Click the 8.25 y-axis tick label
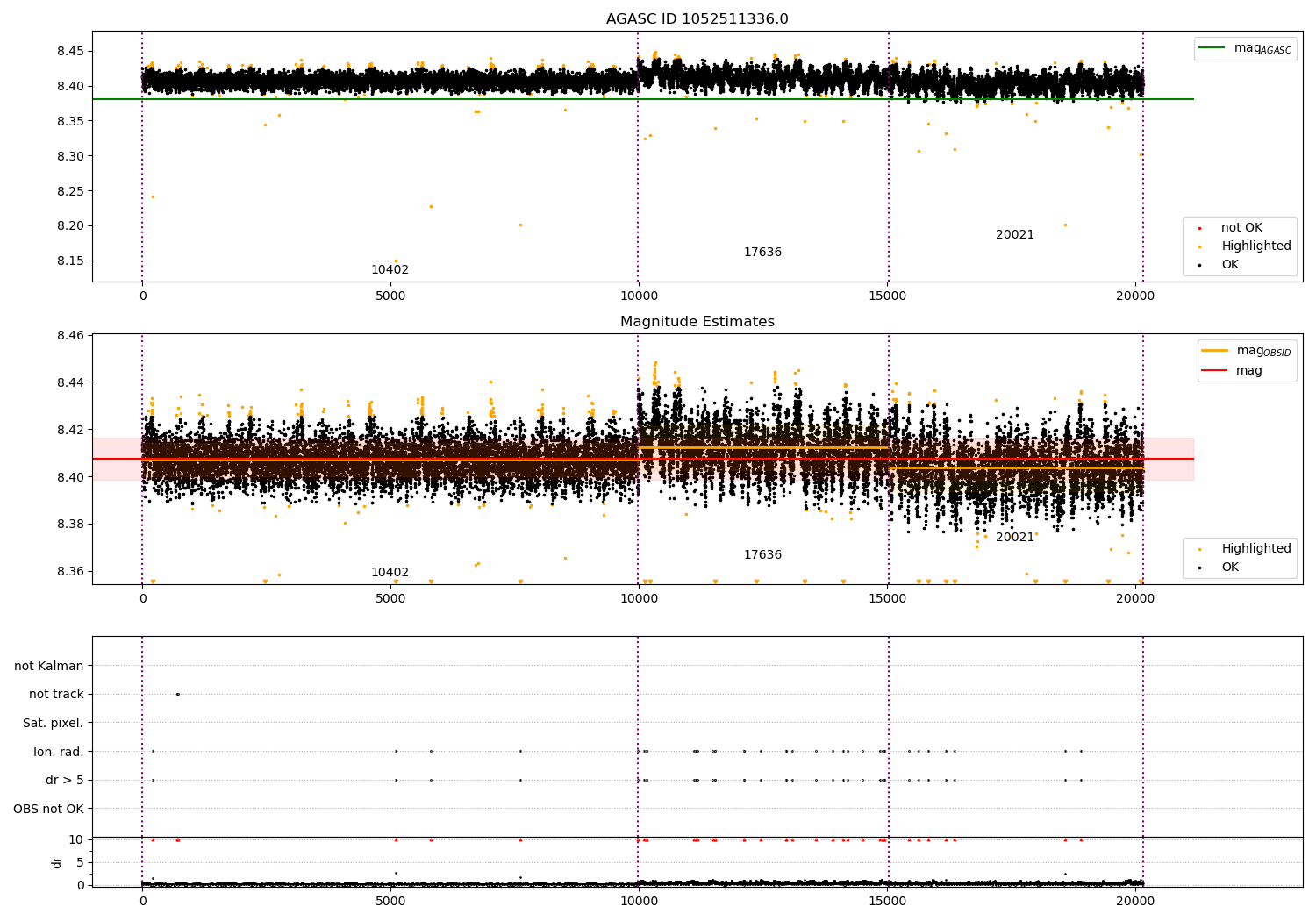This screenshot has height=921, width=1316. [x=69, y=191]
